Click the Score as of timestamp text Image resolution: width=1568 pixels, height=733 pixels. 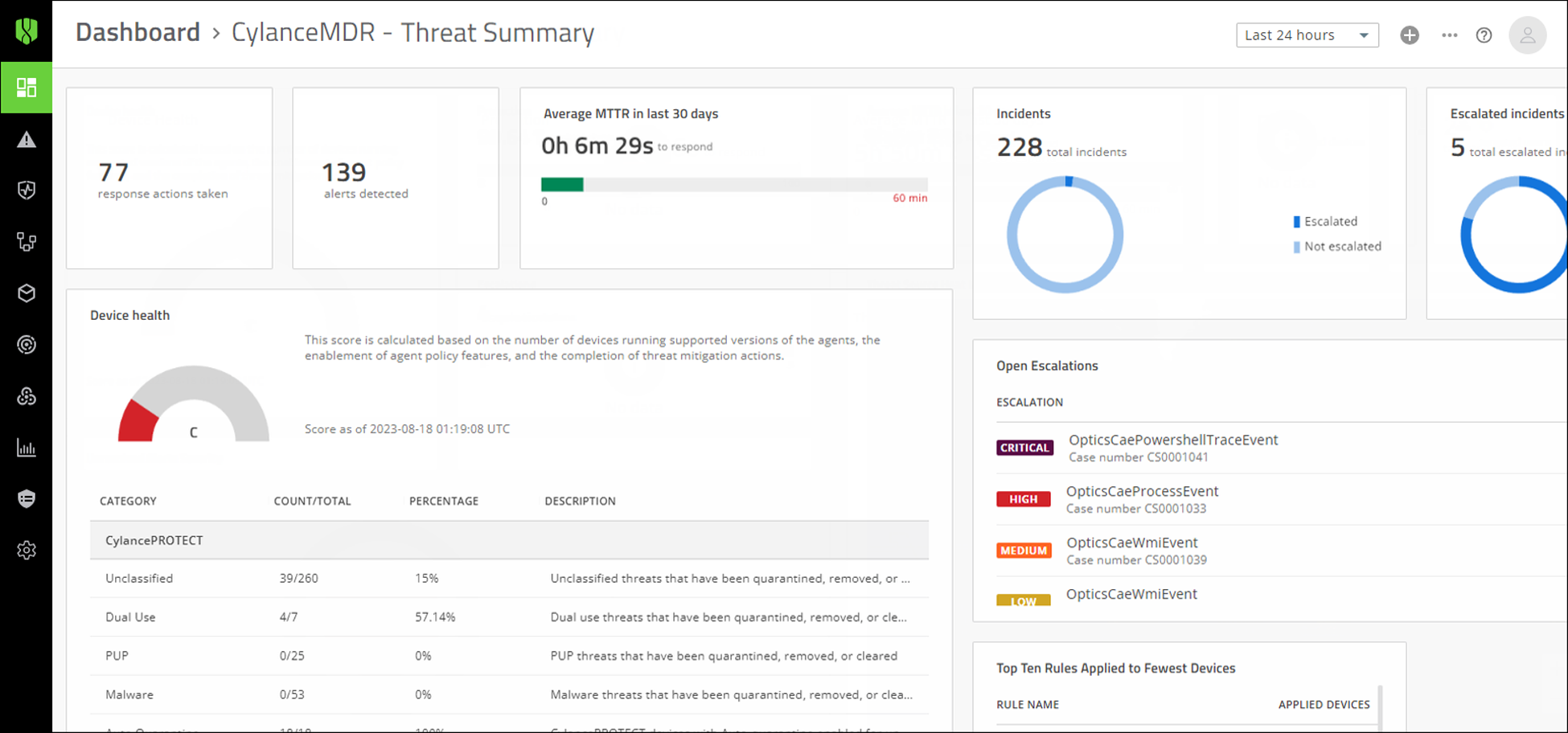pos(407,429)
